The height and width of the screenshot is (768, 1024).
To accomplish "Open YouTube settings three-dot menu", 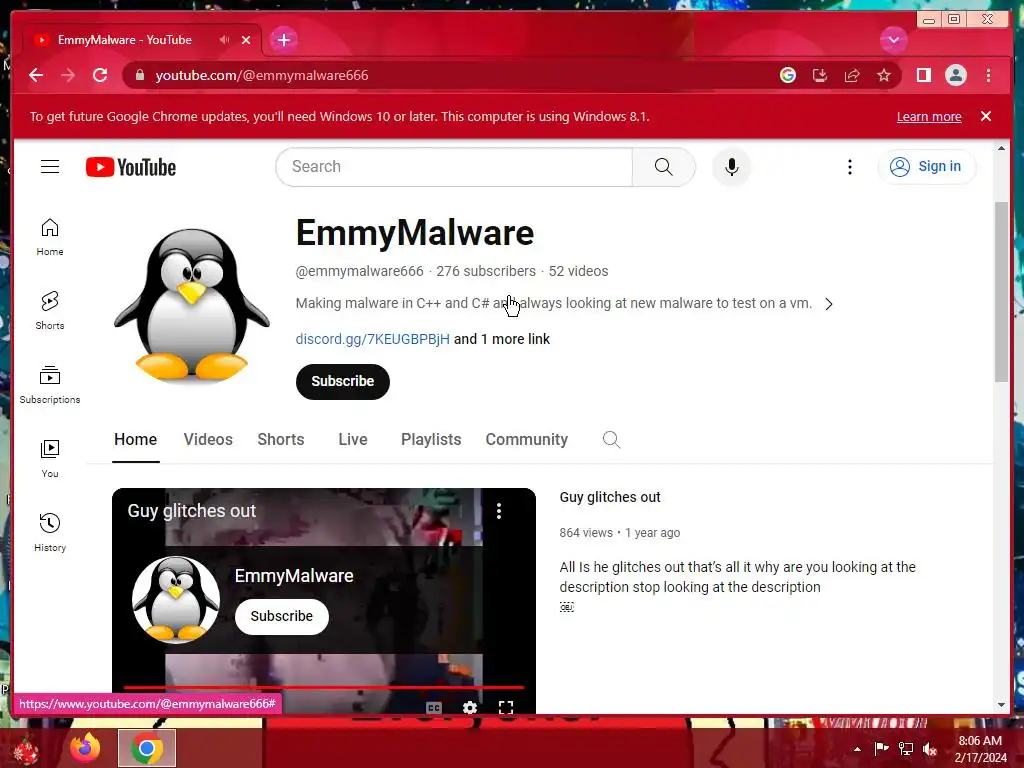I will pyautogui.click(x=850, y=167).
